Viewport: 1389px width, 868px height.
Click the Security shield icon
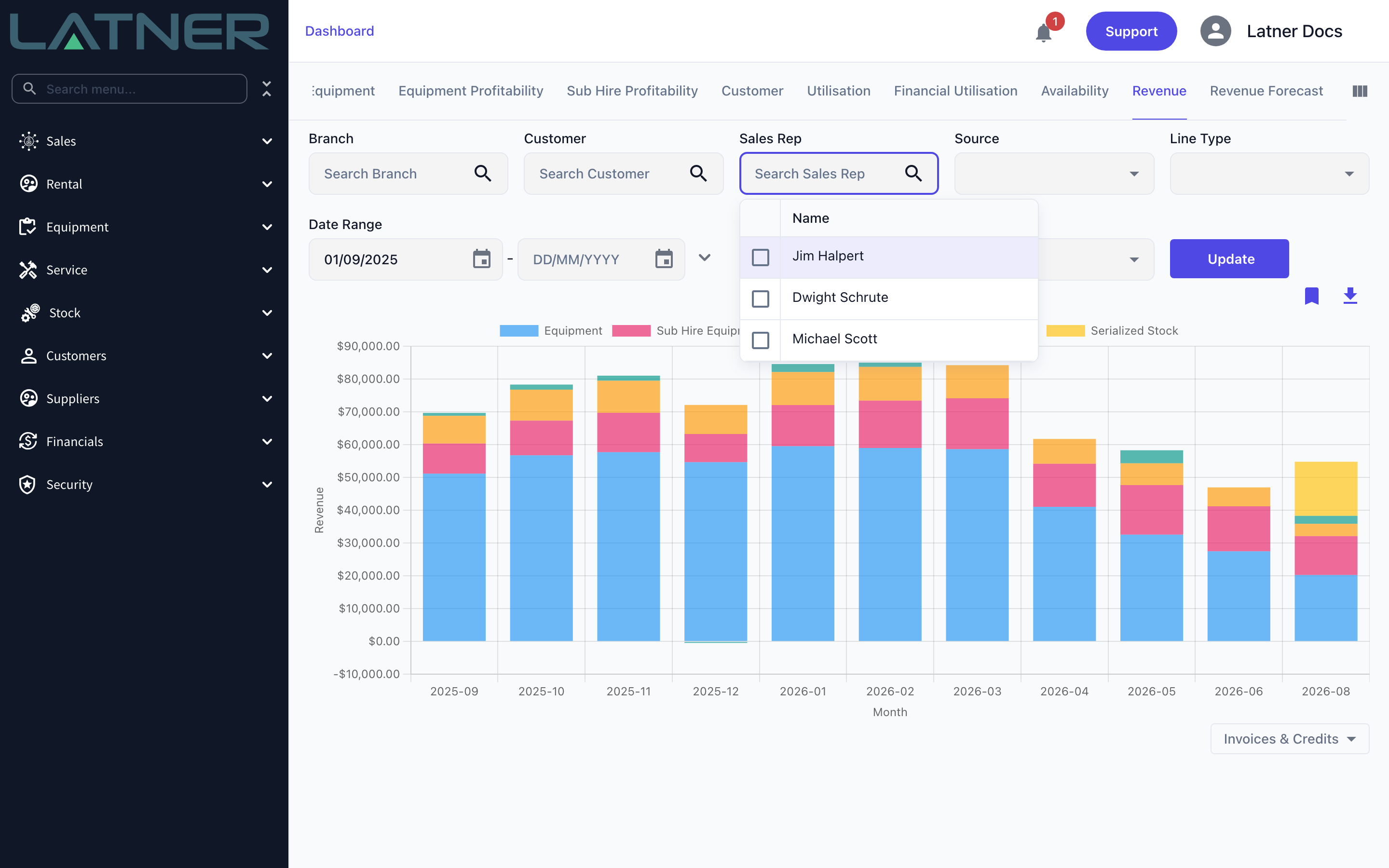pos(28,485)
